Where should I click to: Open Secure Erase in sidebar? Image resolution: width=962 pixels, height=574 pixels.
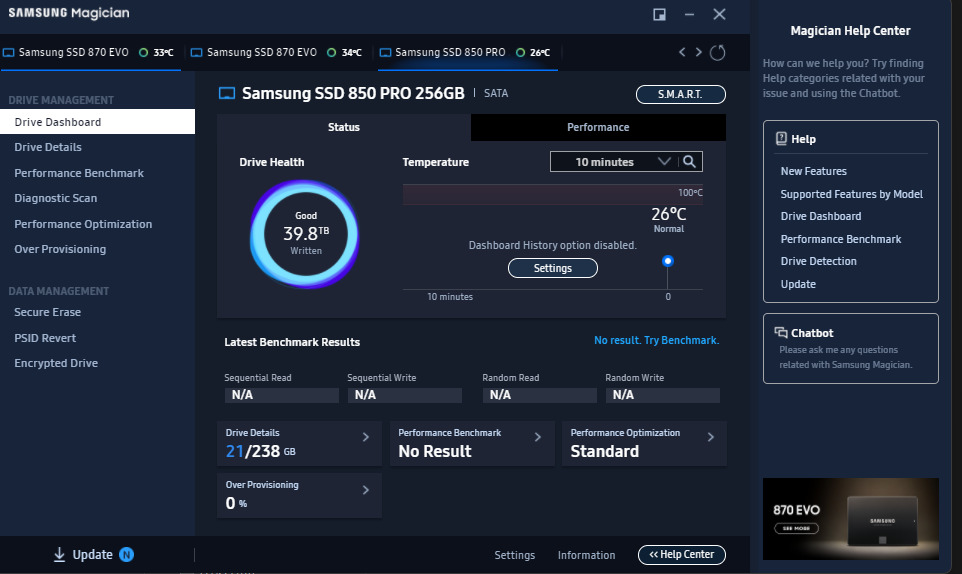[48, 312]
